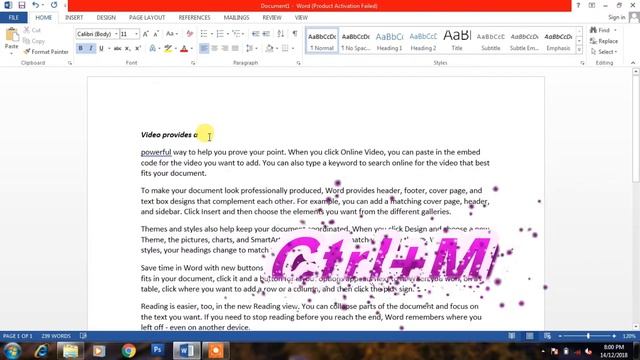Click Sign in link
Viewport: 640px width, 360px height.
(x=616, y=17)
